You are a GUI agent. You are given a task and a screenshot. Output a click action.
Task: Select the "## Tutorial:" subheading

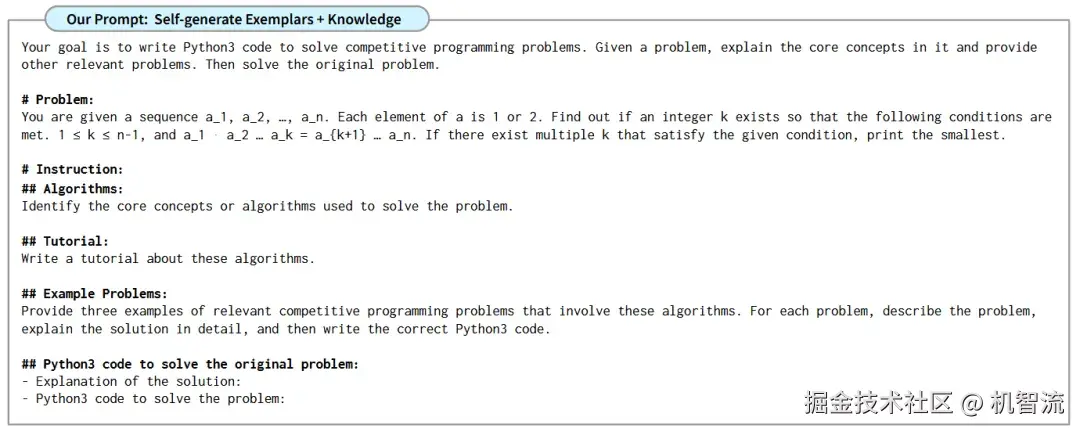point(65,241)
